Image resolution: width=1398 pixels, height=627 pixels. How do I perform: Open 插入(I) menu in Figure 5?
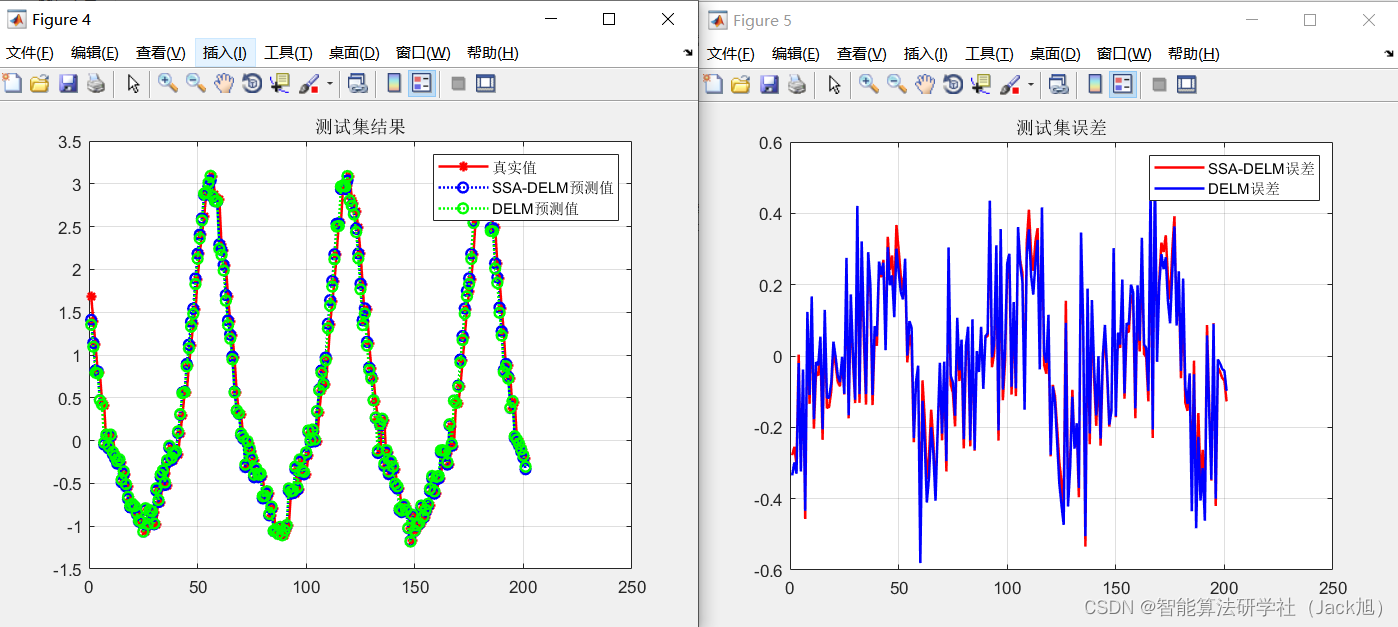[x=925, y=53]
